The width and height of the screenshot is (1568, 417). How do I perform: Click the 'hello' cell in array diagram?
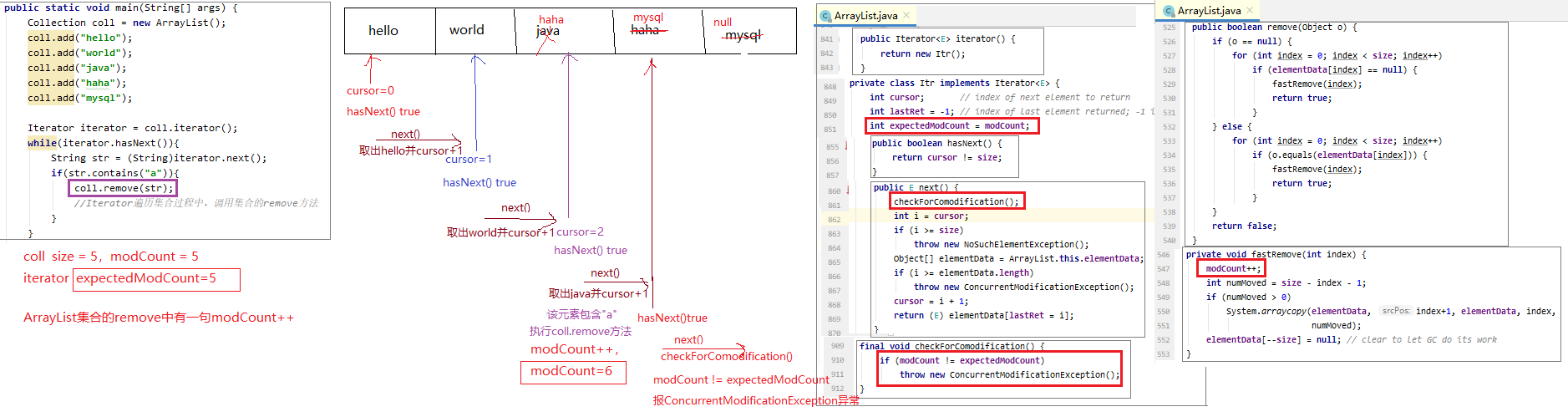(390, 31)
